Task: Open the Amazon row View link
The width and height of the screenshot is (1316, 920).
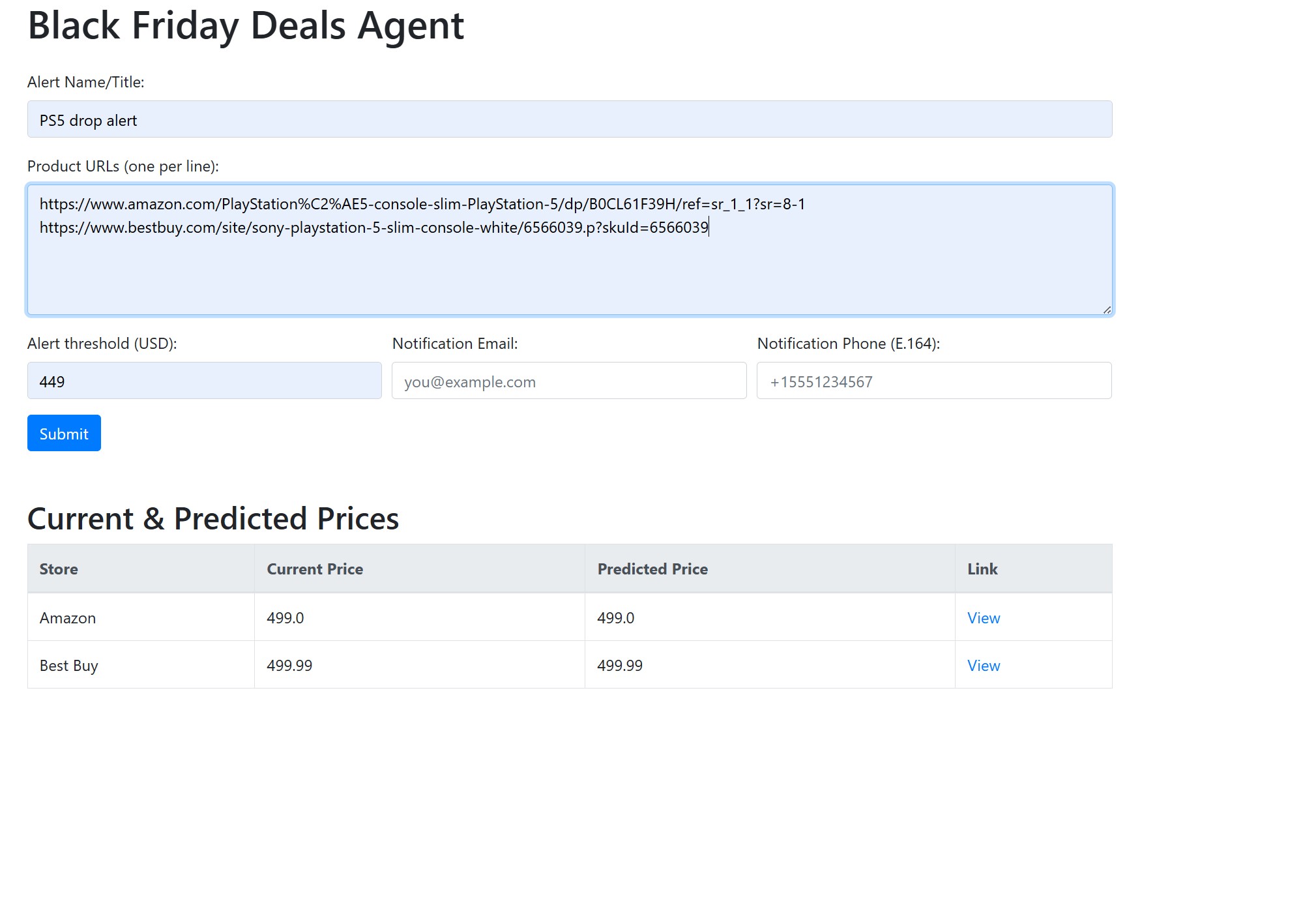Action: coord(984,618)
